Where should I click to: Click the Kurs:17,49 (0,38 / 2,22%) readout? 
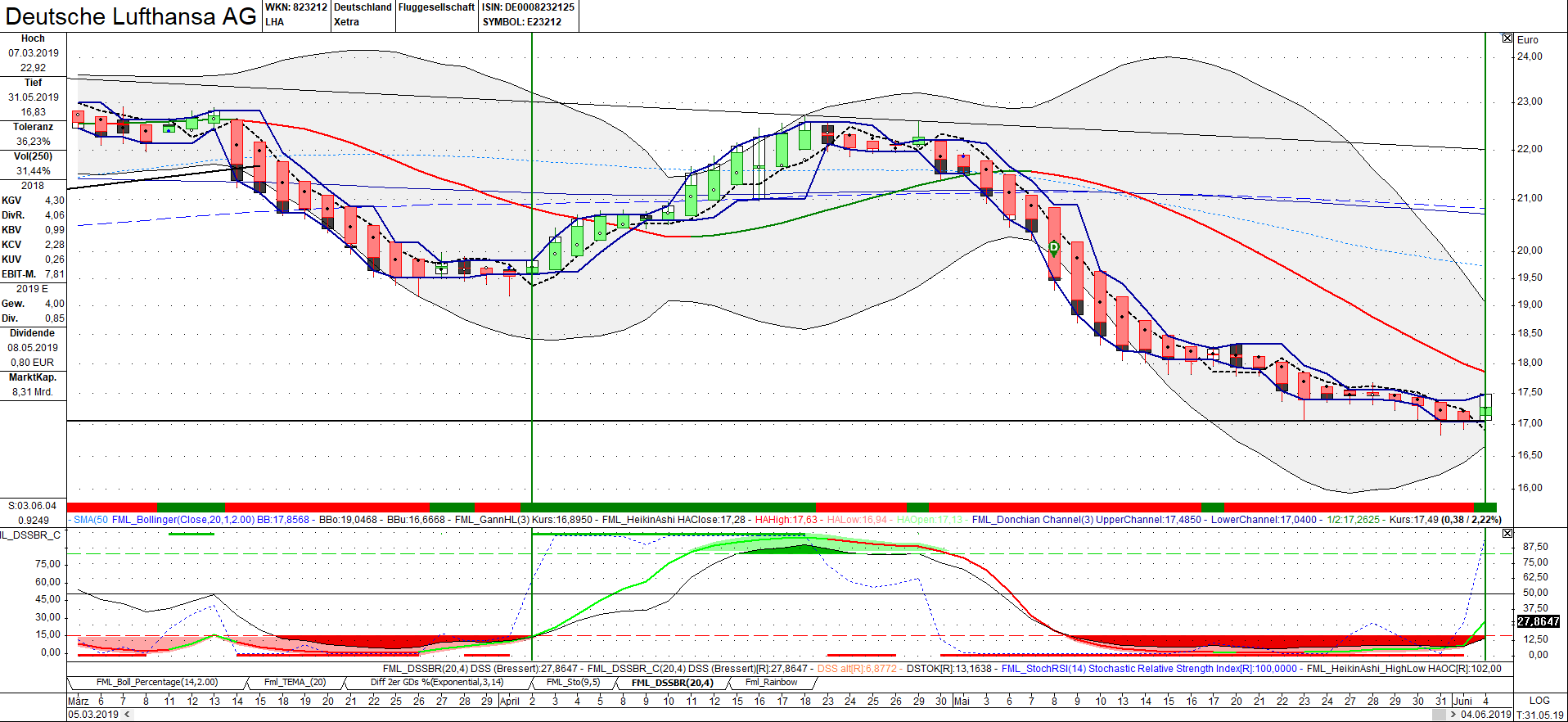point(1445,519)
